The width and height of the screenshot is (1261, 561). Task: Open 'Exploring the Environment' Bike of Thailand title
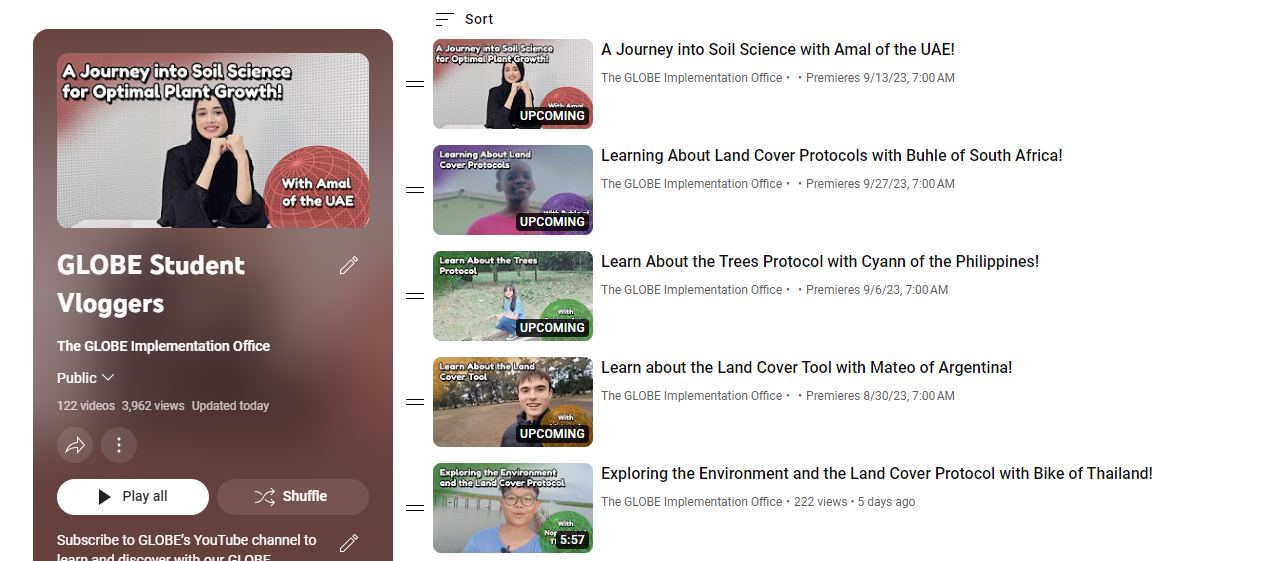click(x=876, y=474)
